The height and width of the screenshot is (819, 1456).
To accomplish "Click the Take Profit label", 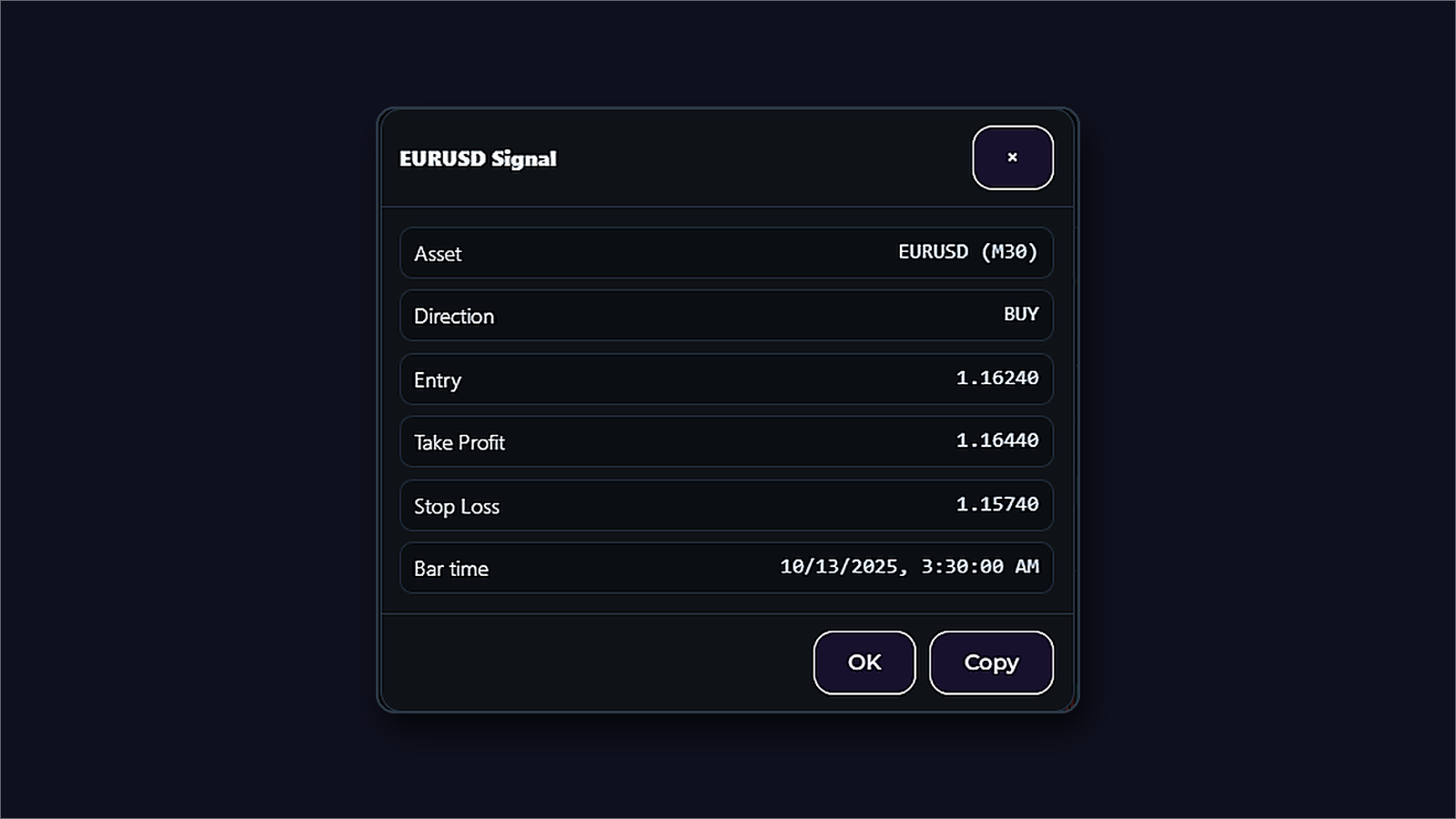I will [x=459, y=442].
